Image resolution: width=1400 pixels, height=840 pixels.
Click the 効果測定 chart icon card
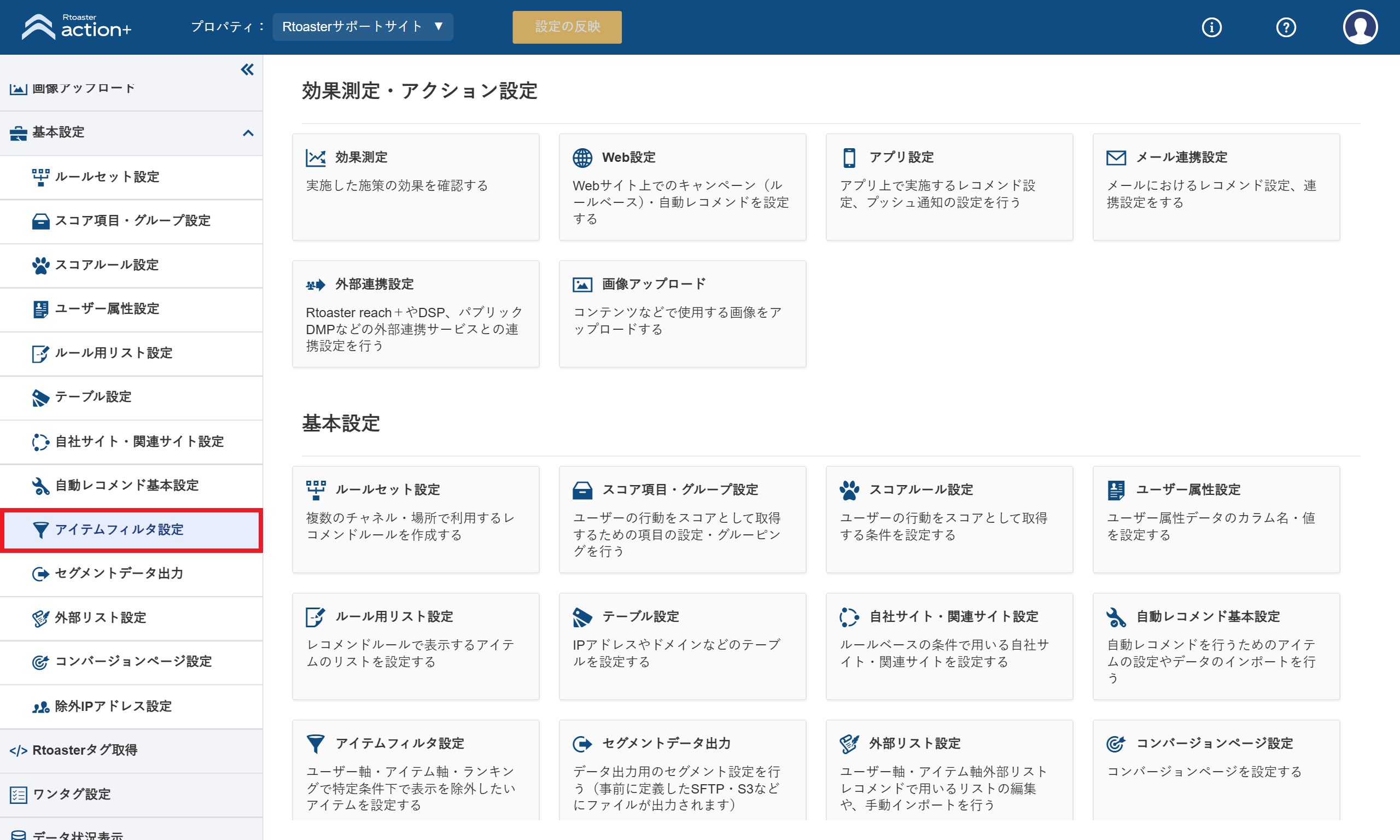tap(316, 158)
